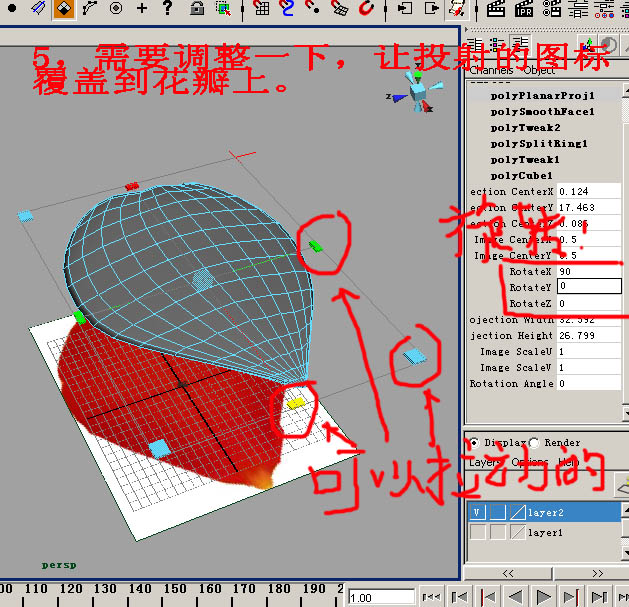
Task: Select polySmoothFace1 history node
Action: coord(542,112)
